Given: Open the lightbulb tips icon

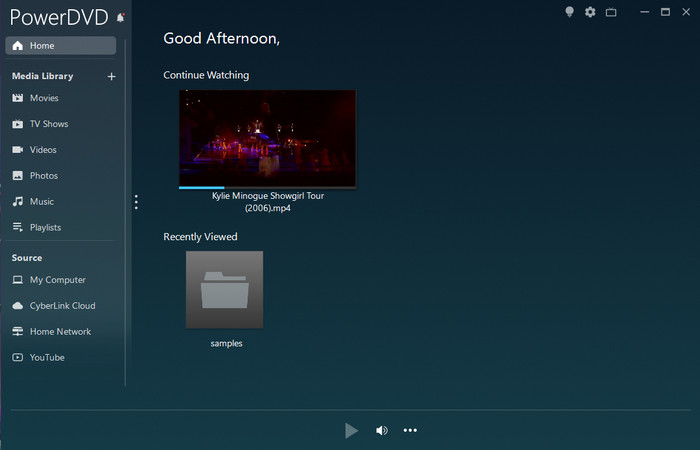Looking at the screenshot, I should (x=569, y=12).
